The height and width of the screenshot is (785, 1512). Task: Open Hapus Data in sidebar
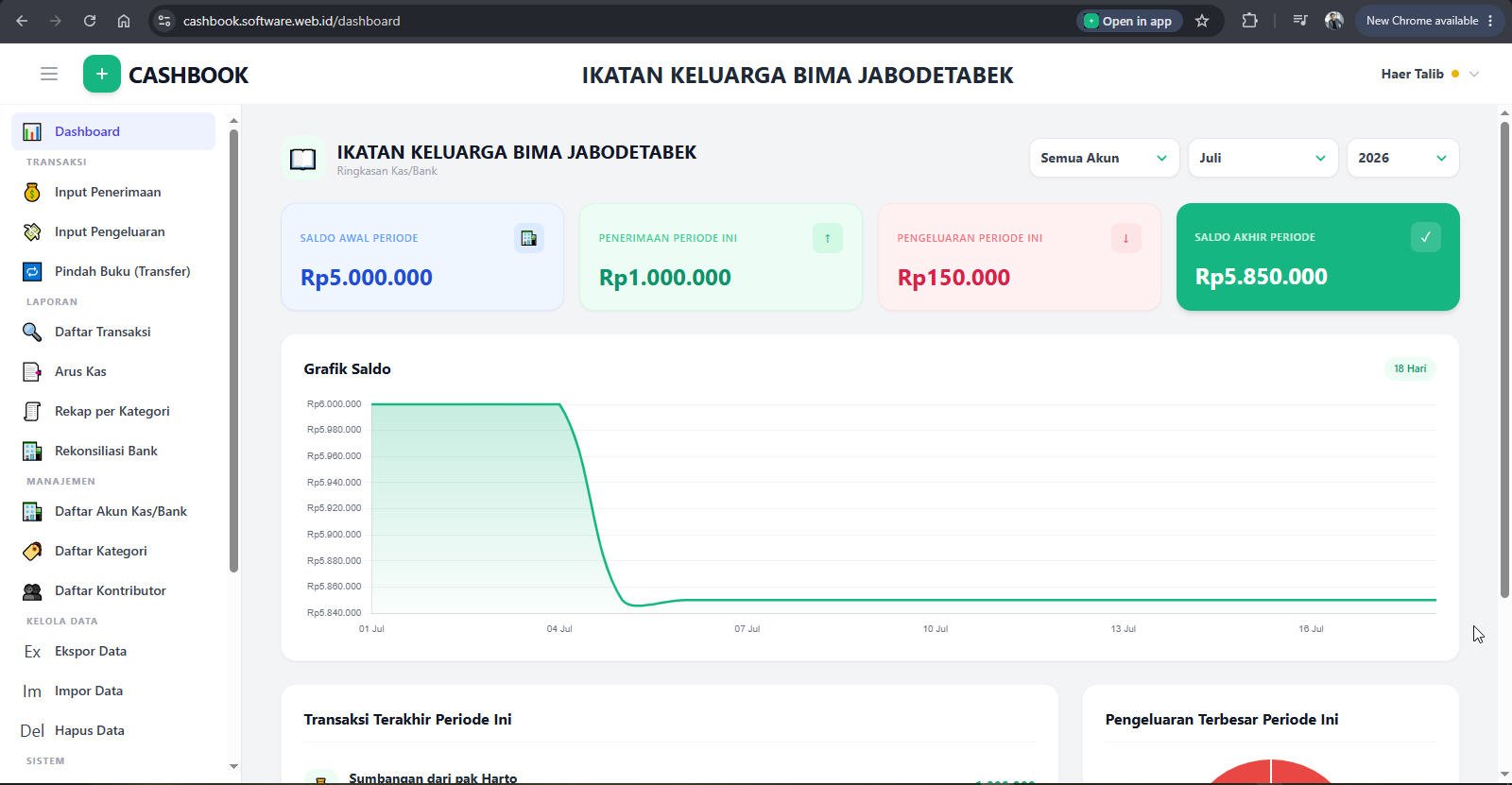113,730
